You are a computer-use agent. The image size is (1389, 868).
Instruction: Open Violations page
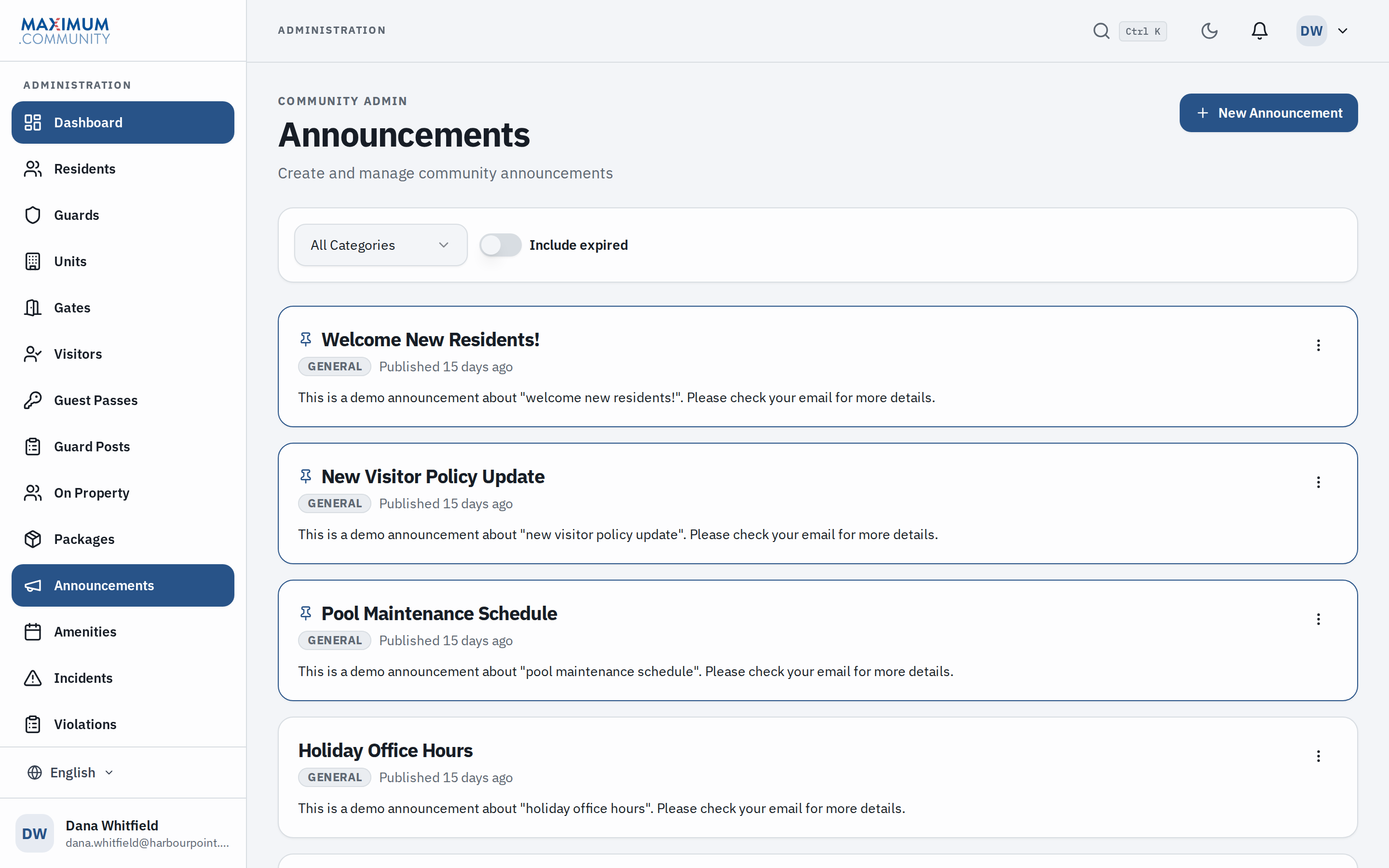[x=123, y=724]
